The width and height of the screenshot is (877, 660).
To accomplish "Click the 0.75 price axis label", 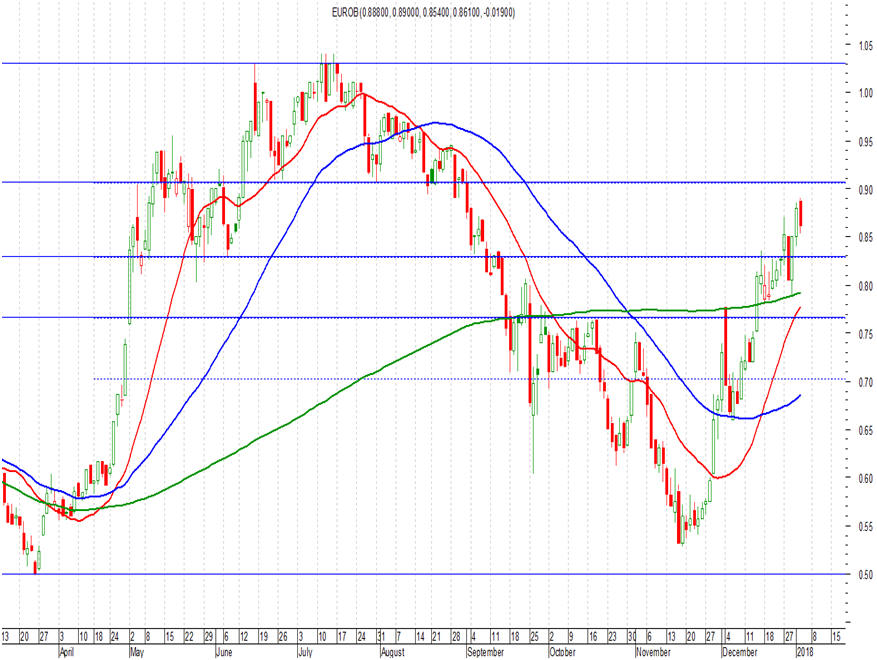I will [x=866, y=334].
